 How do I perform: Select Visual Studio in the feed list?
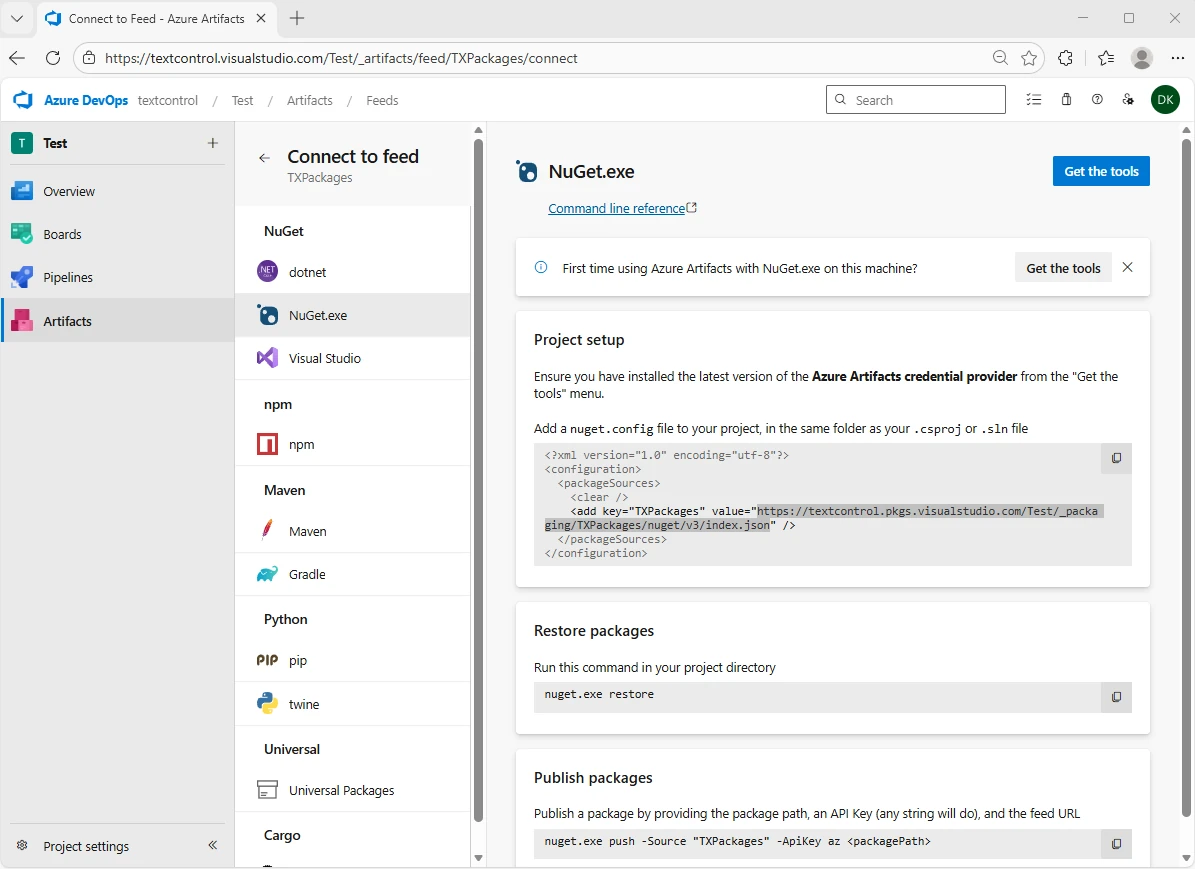point(324,358)
